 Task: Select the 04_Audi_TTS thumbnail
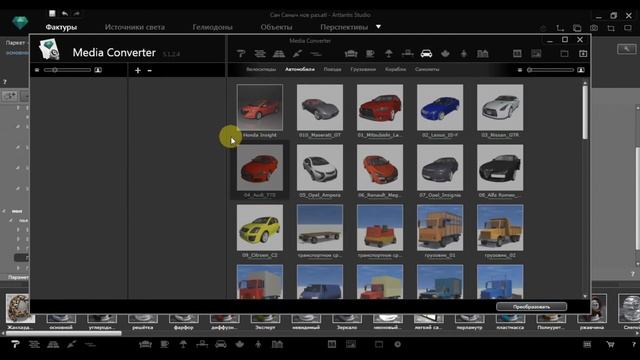point(260,167)
